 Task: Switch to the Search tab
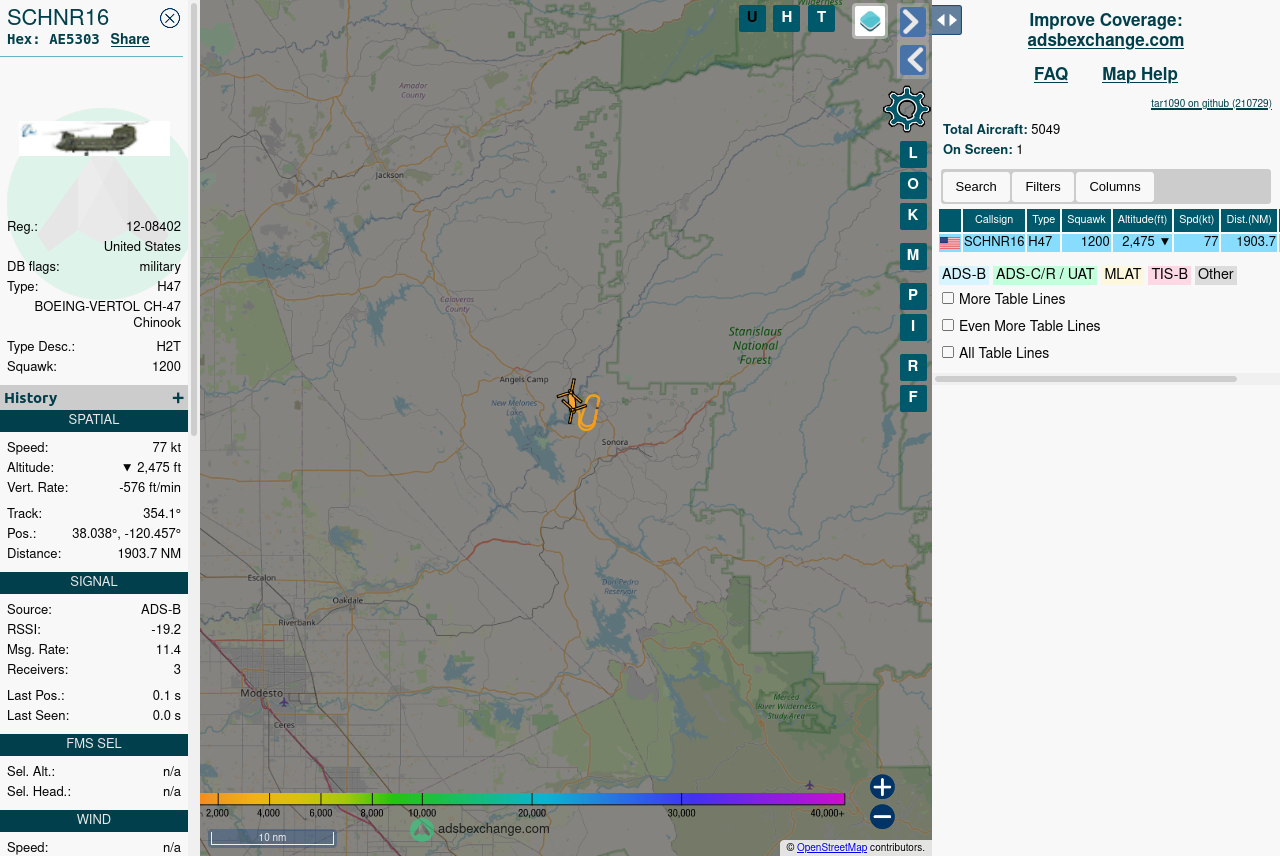[976, 187]
